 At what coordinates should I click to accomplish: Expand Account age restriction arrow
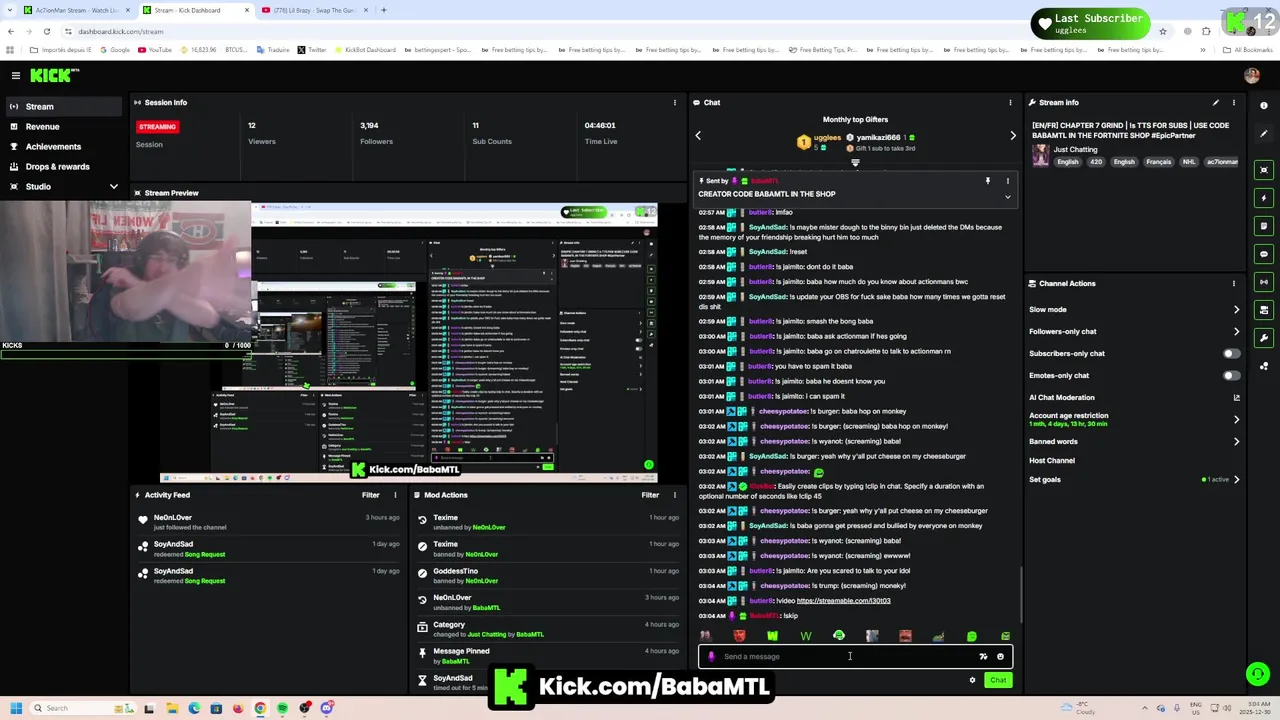pos(1236,419)
